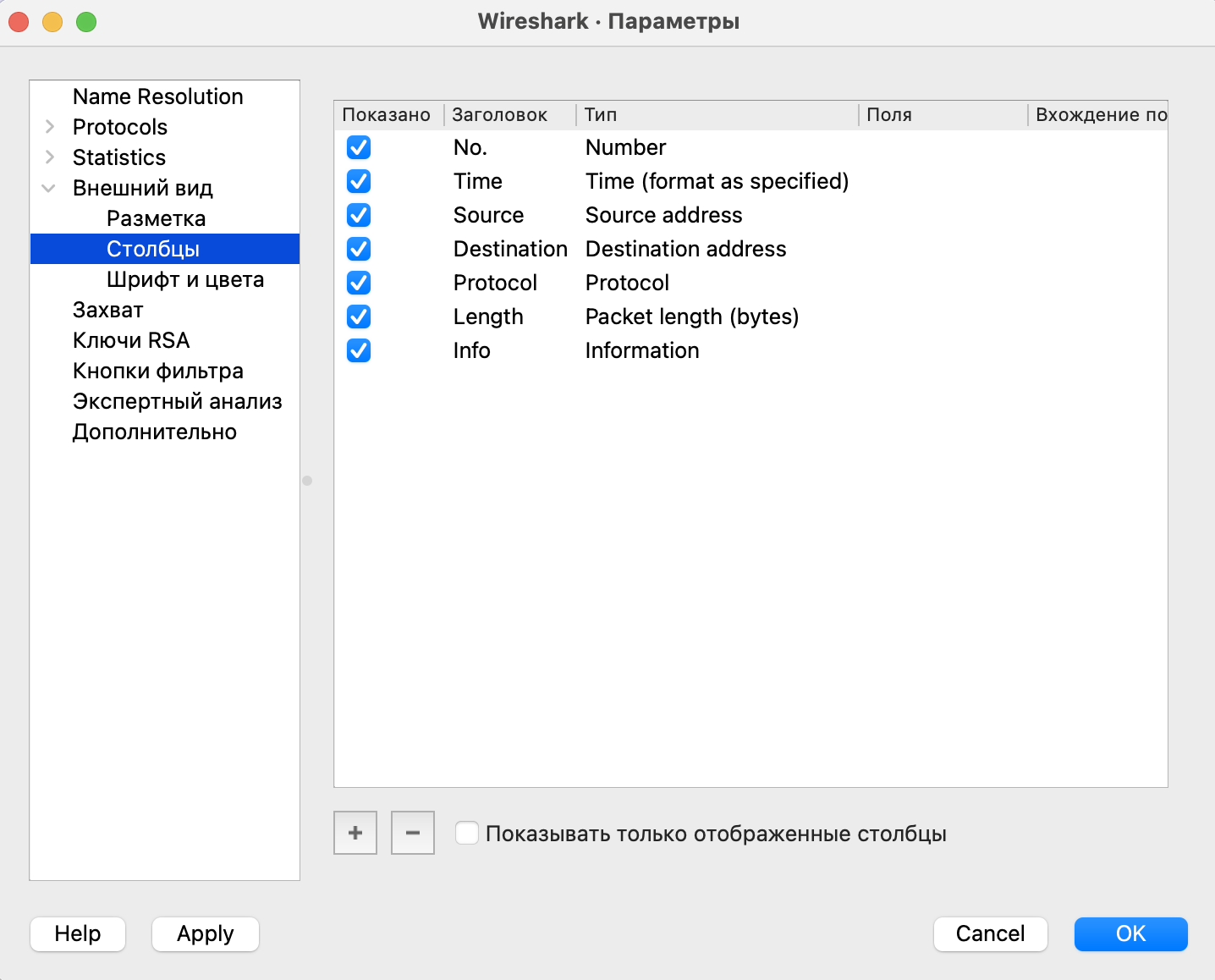Select Name Resolution in sidebar

(157, 96)
